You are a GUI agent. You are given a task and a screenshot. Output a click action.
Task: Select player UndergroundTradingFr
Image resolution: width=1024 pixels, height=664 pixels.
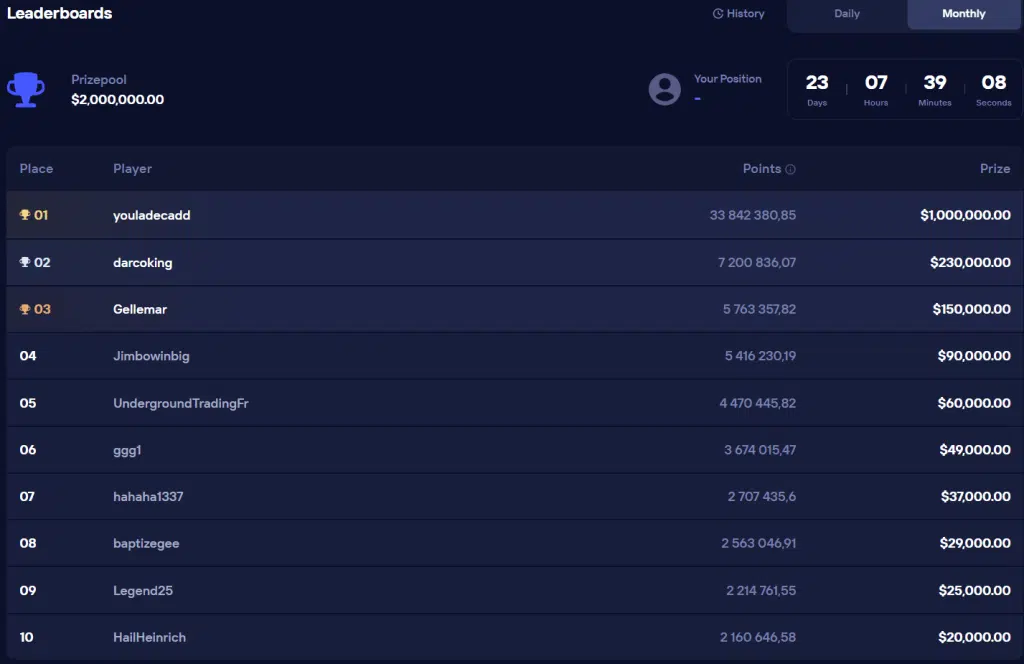(x=181, y=403)
